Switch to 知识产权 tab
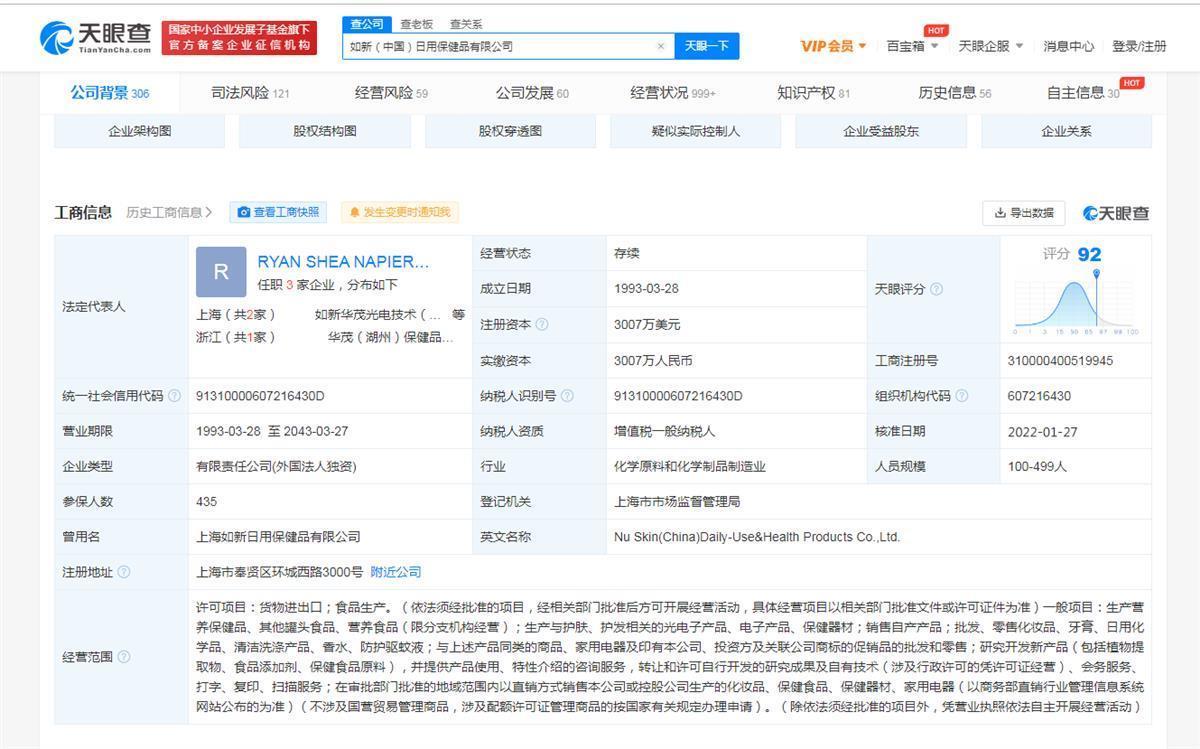1200x749 pixels. 813,93
